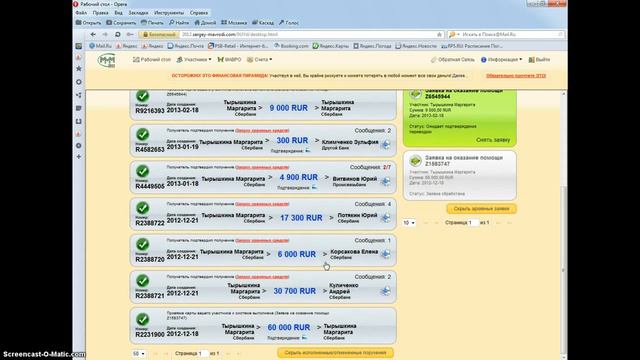This screenshot has width=640, height=360.
Task: Click the plus icon in Opera sidebar
Action: [x=79, y=157]
